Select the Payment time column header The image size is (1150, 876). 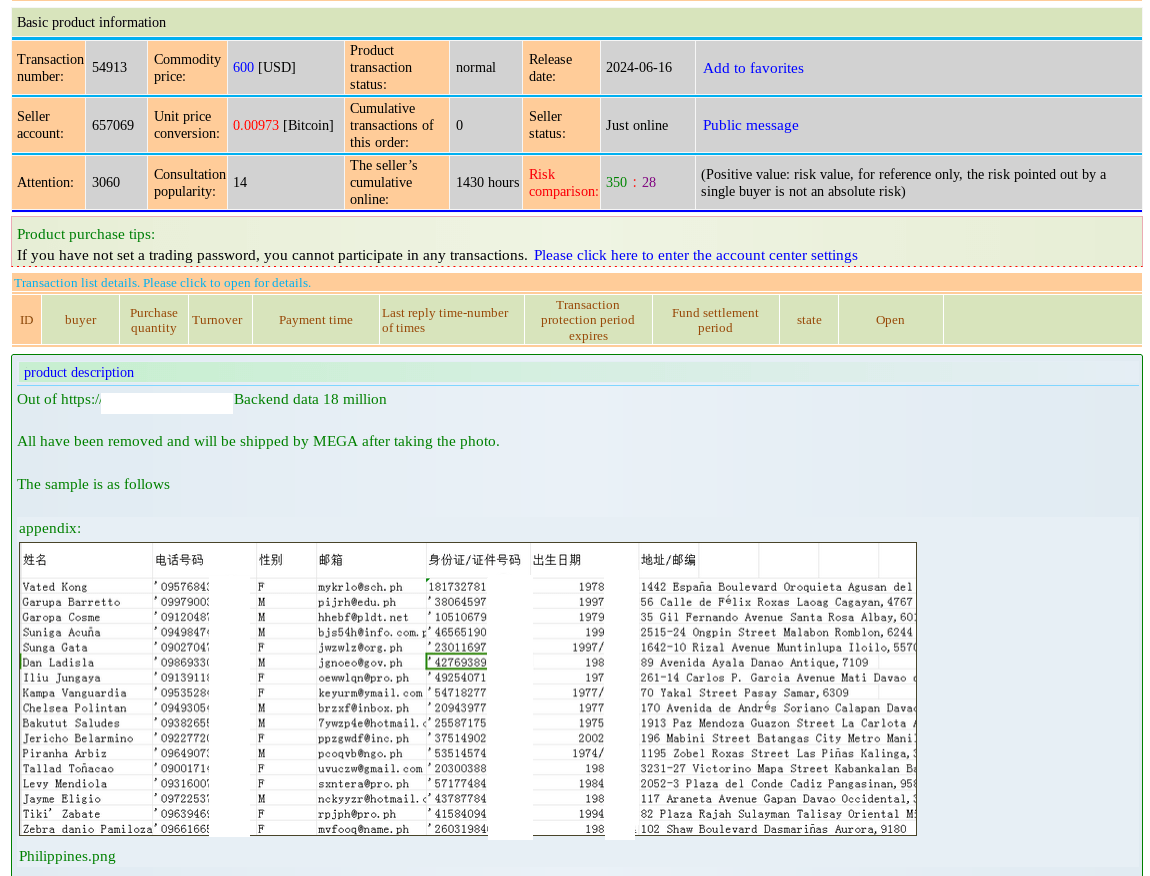(315, 319)
